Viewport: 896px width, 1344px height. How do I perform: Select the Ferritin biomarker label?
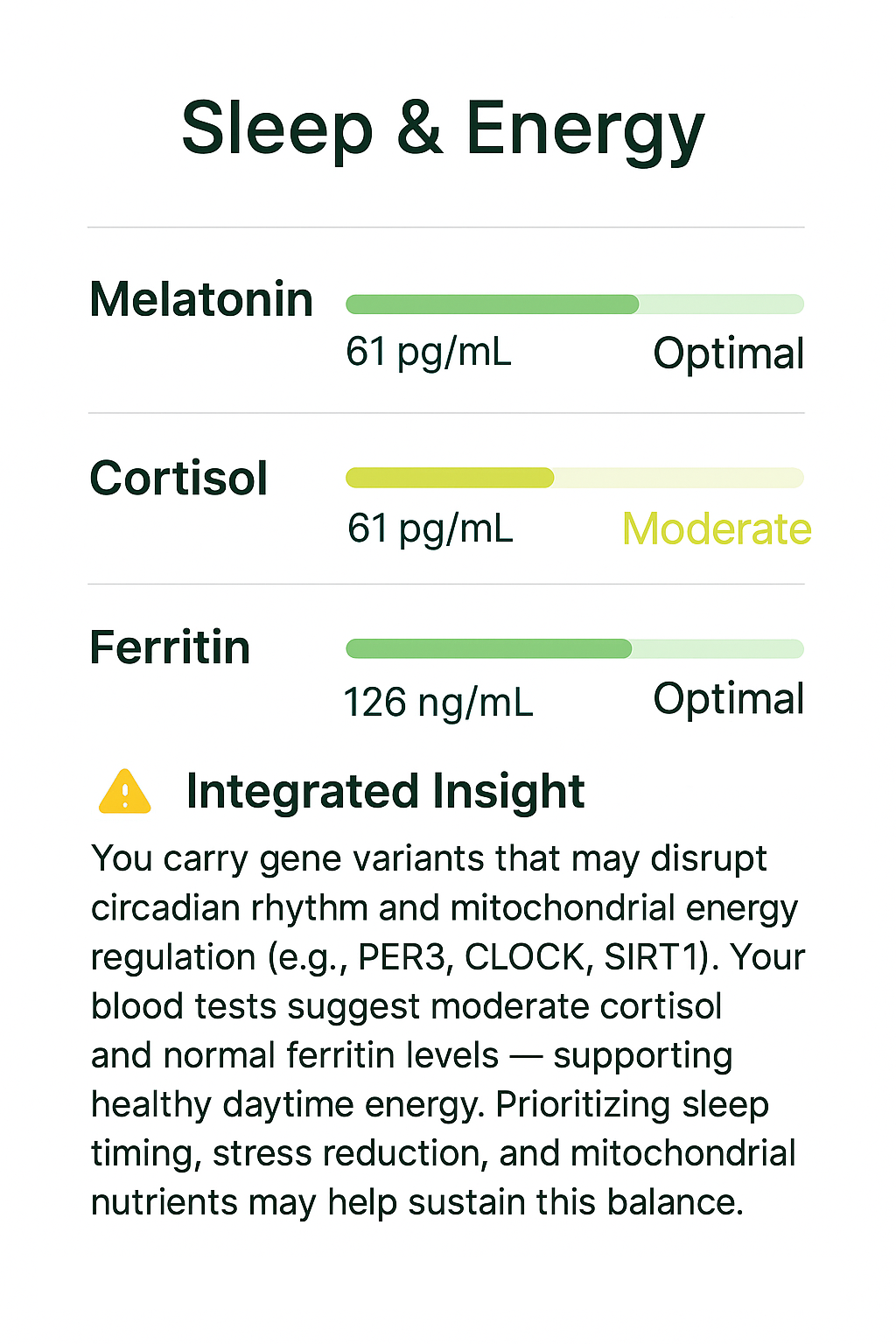[x=170, y=647]
